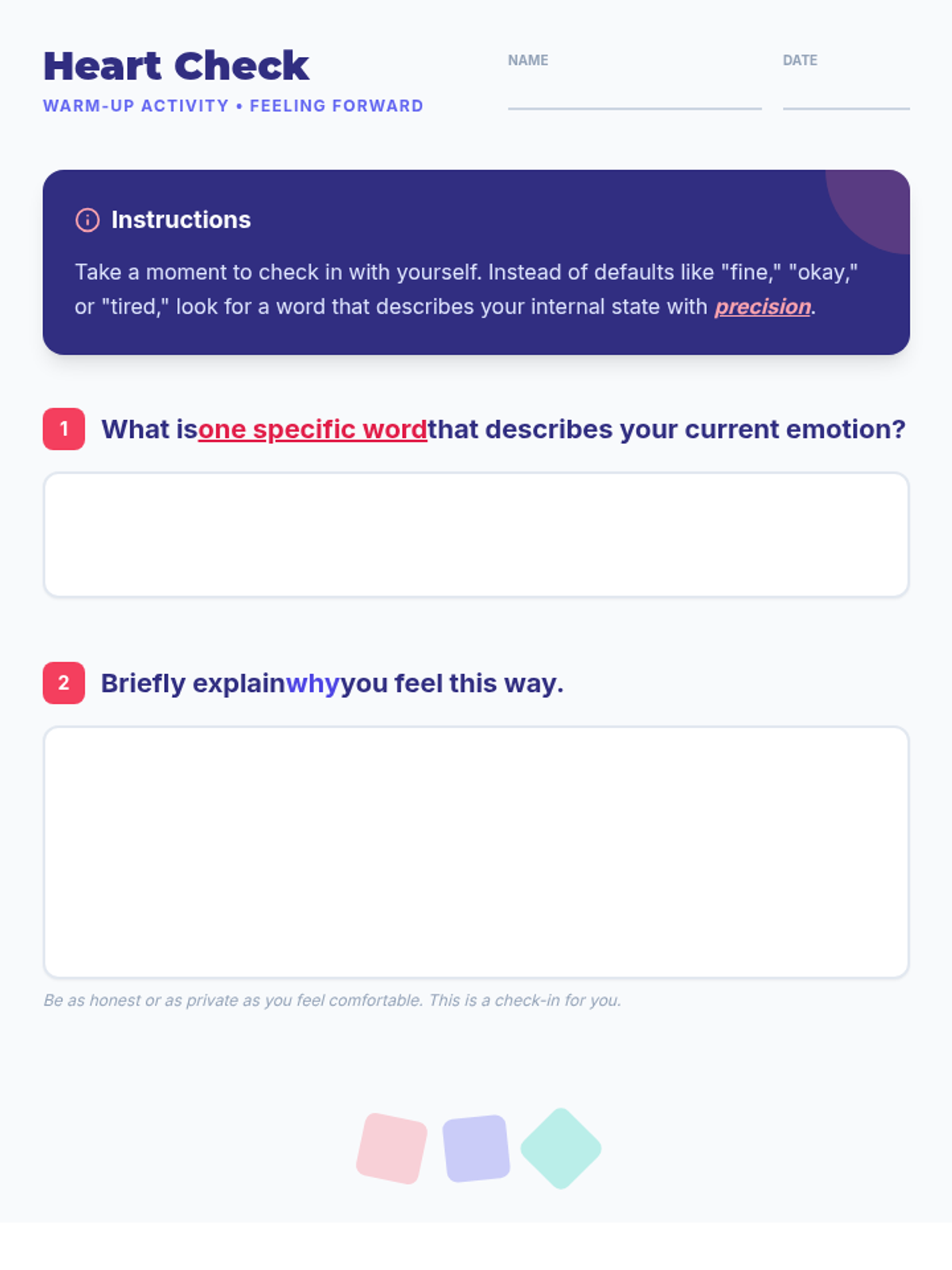
Task: Click the red number 2 badge
Action: [63, 683]
